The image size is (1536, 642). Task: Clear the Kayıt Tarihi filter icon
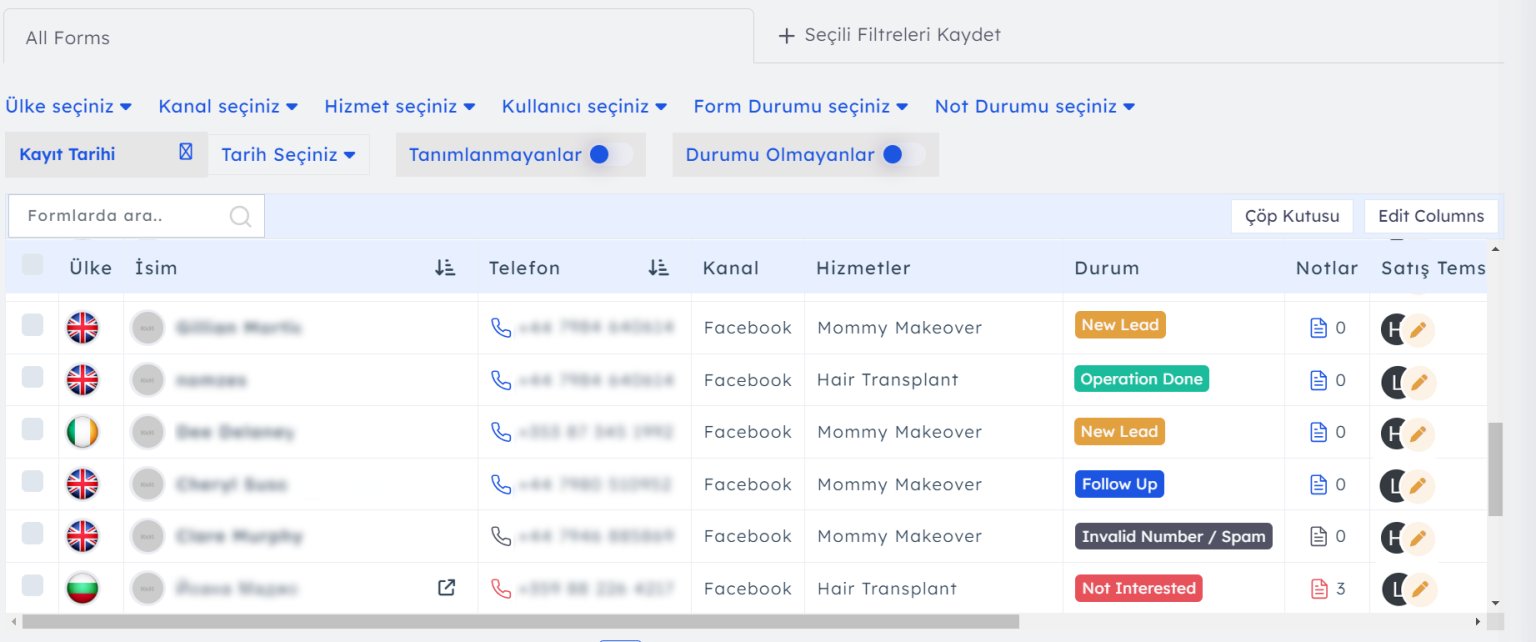[x=185, y=153]
